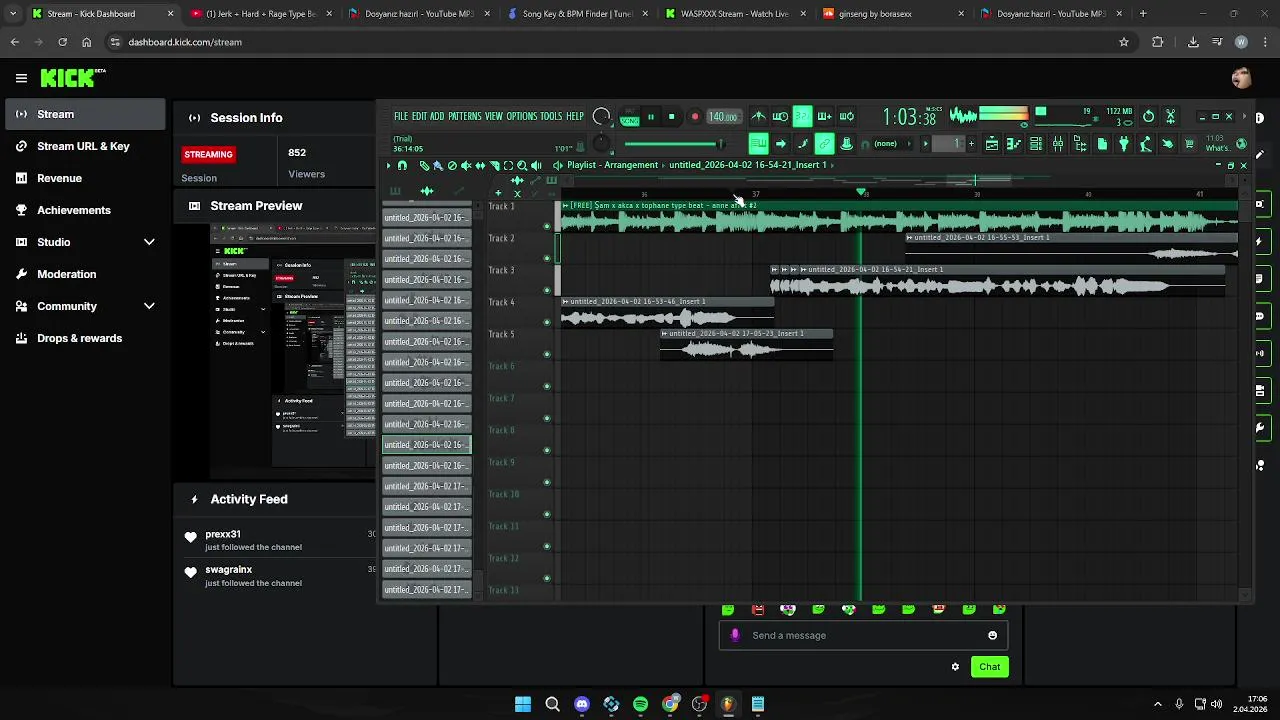Viewport: 1280px width, 720px height.
Task: Select the Mute tool in playlist toolbar
Action: click(466, 165)
